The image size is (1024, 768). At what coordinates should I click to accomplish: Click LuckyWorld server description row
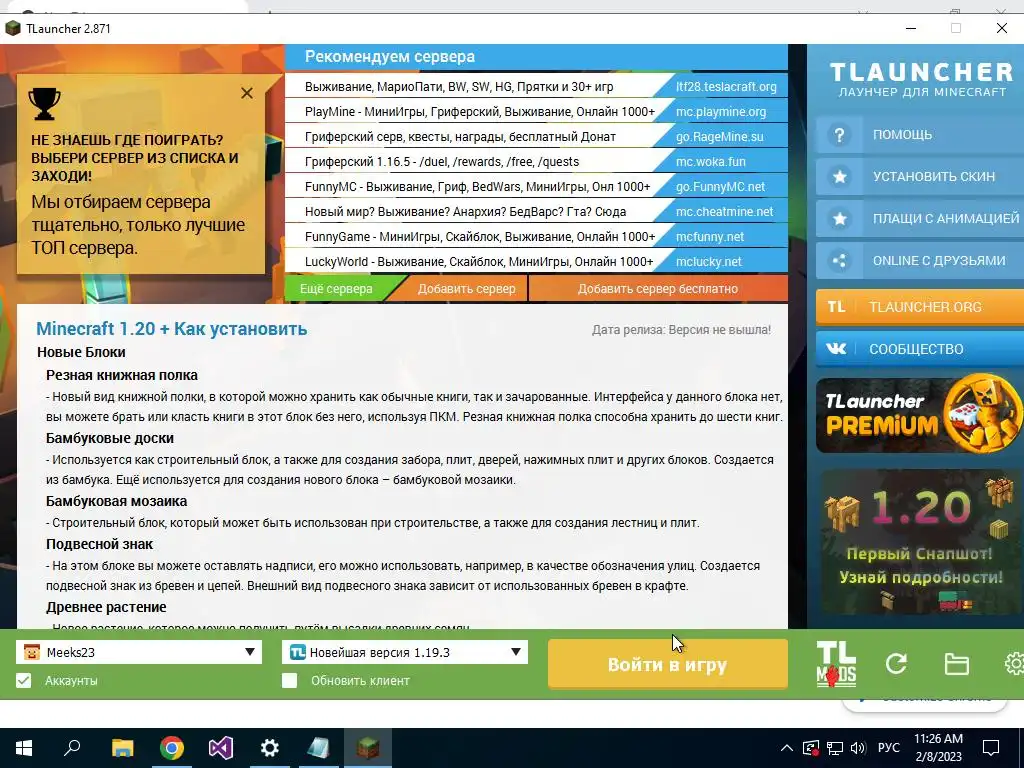[479, 261]
